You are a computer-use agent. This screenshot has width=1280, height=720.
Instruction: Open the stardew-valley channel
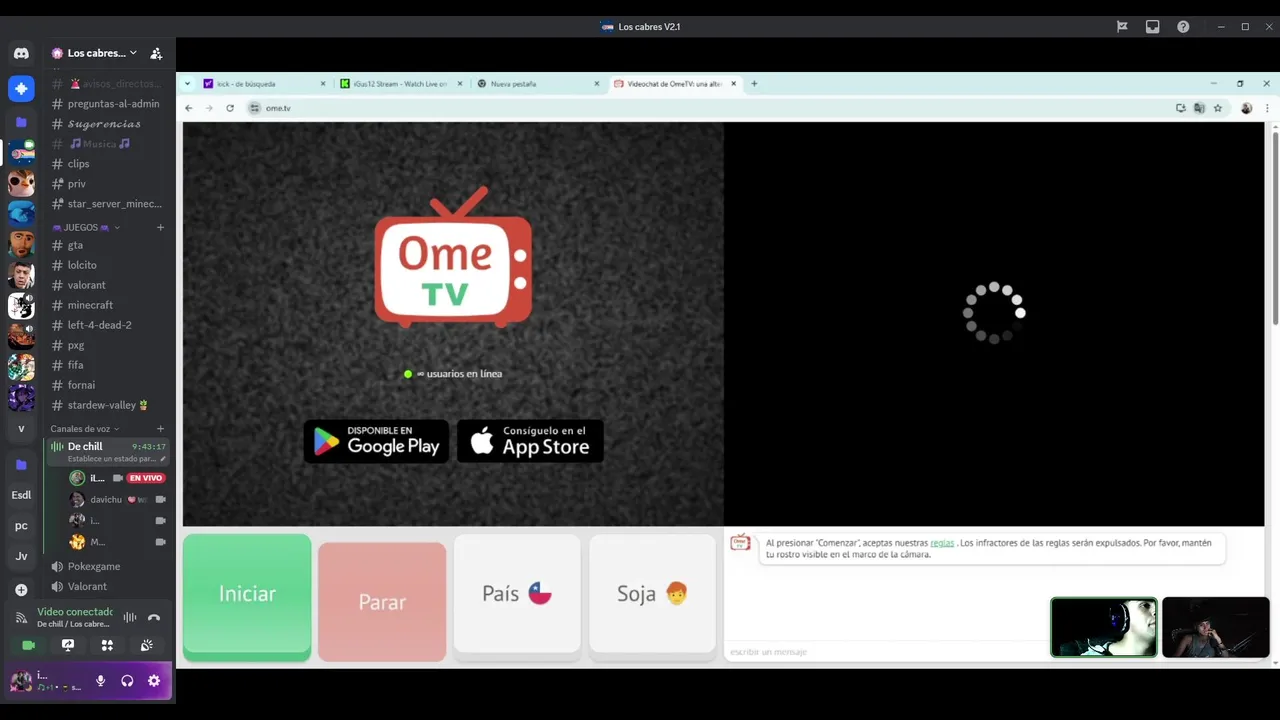click(108, 405)
